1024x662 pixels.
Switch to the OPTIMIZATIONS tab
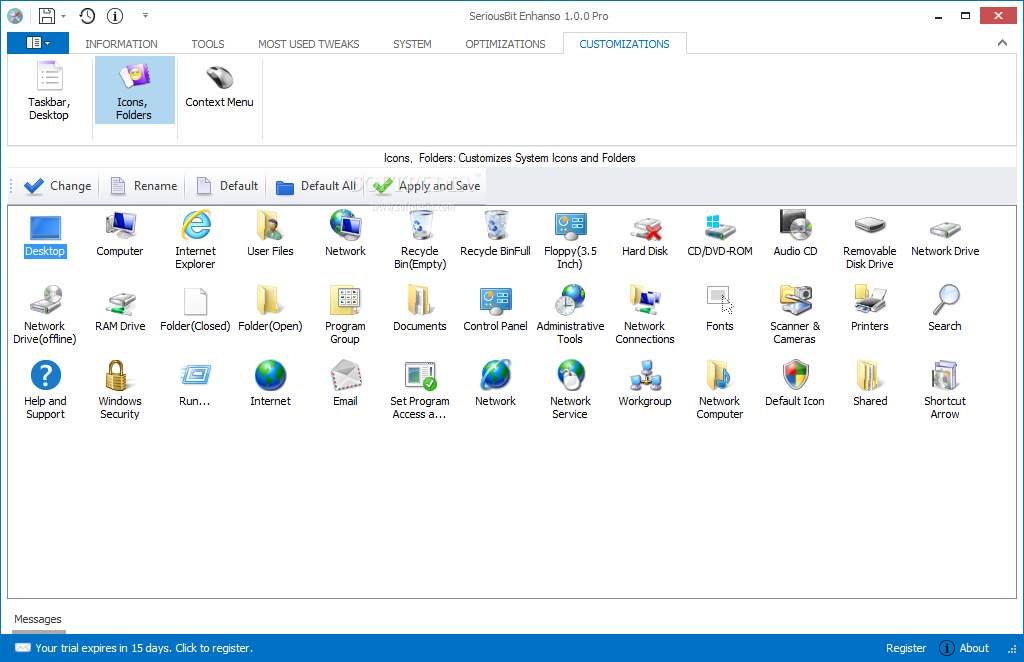tap(505, 44)
